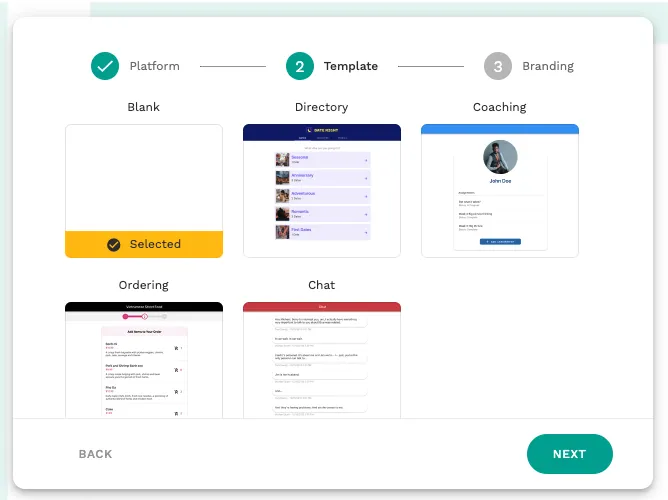This screenshot has width=668, height=500.
Task: Click the pink progress slider in Ordering preview
Action: click(x=135, y=316)
